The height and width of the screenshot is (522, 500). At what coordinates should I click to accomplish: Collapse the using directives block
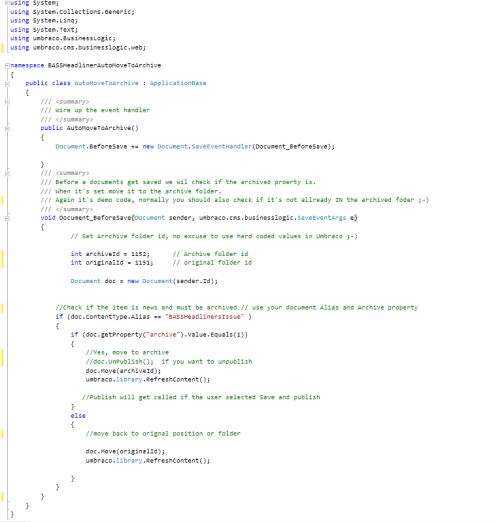tap(7, 3)
